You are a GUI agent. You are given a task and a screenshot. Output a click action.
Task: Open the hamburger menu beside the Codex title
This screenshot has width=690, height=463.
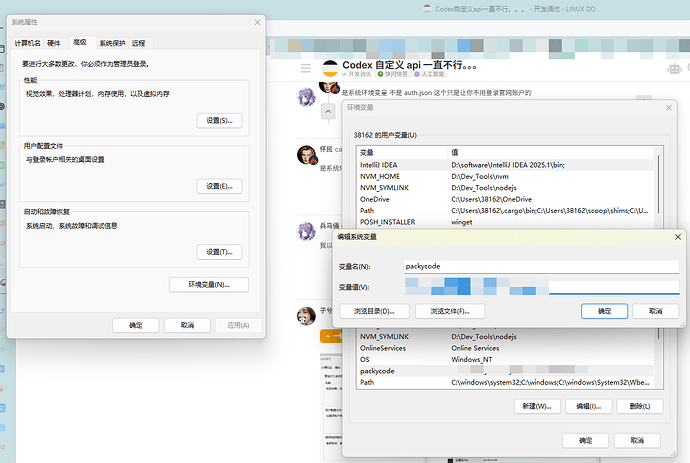(x=306, y=68)
